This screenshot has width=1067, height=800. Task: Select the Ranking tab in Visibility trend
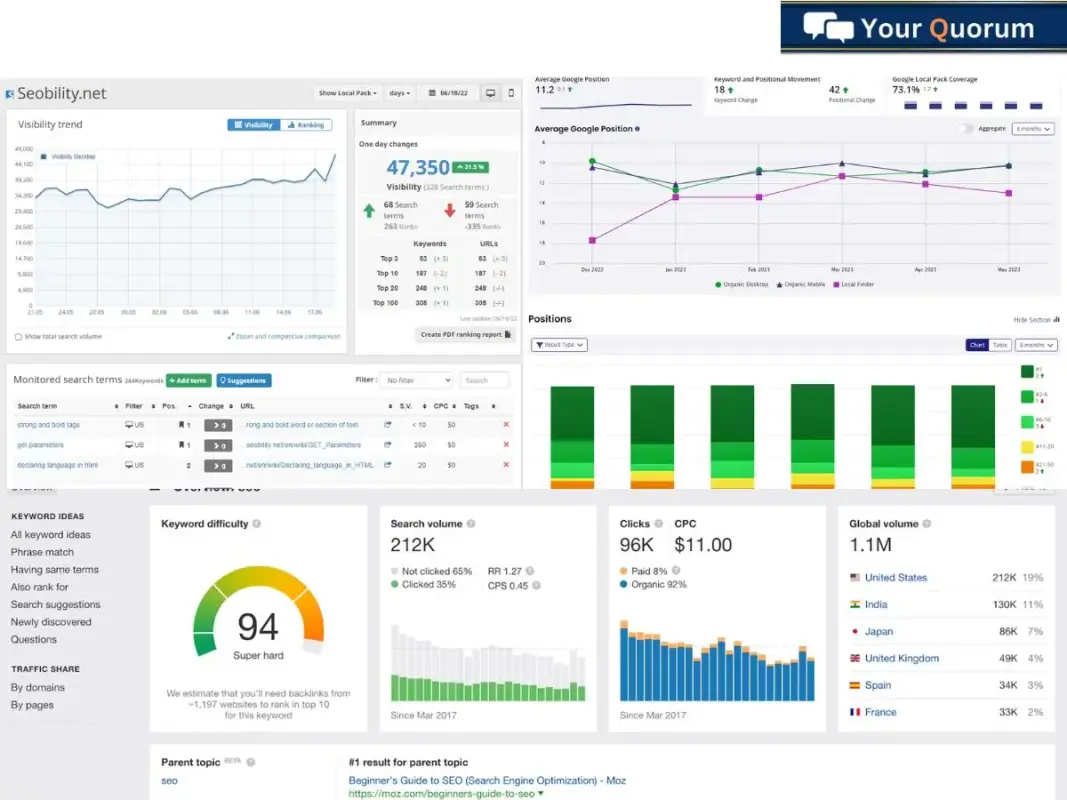pos(306,125)
